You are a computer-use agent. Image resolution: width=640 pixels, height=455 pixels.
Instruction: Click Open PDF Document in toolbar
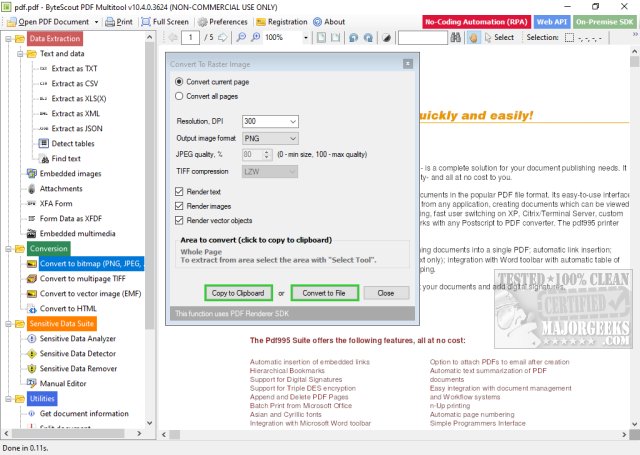[48, 22]
